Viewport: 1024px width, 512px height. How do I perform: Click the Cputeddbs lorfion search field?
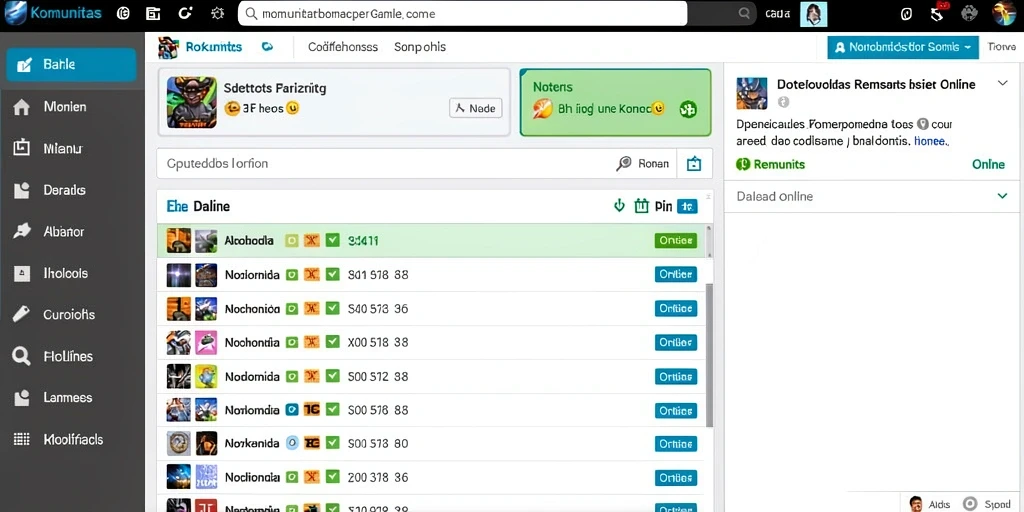click(385, 163)
